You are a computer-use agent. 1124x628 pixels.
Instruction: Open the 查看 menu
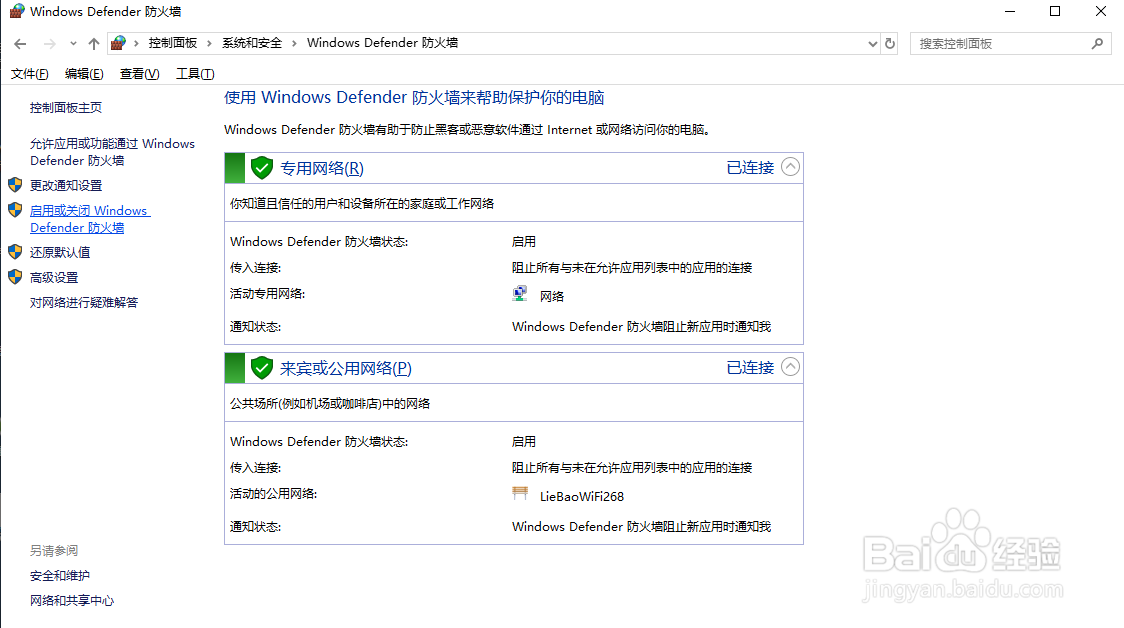(138, 73)
